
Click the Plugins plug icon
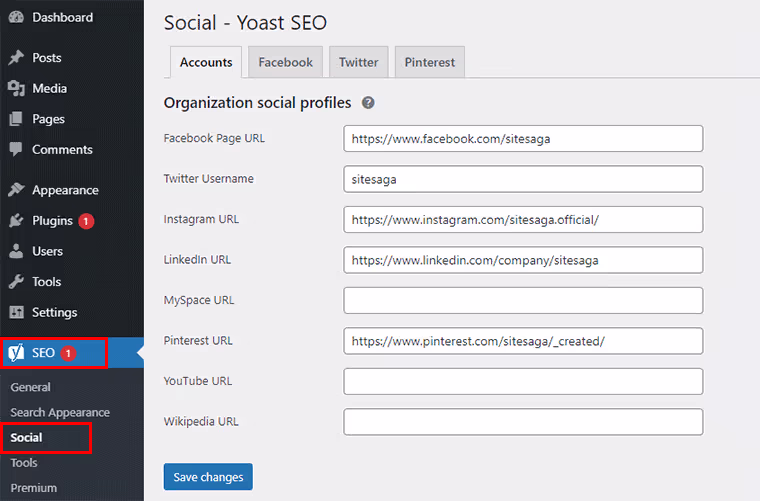tap(16, 220)
